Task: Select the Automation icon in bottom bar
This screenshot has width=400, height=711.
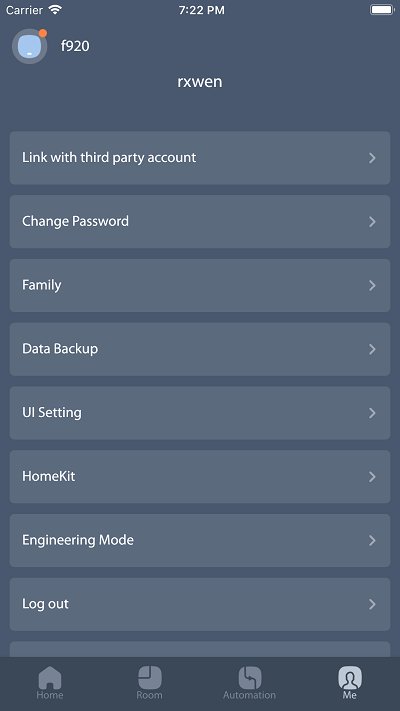Action: (250, 677)
